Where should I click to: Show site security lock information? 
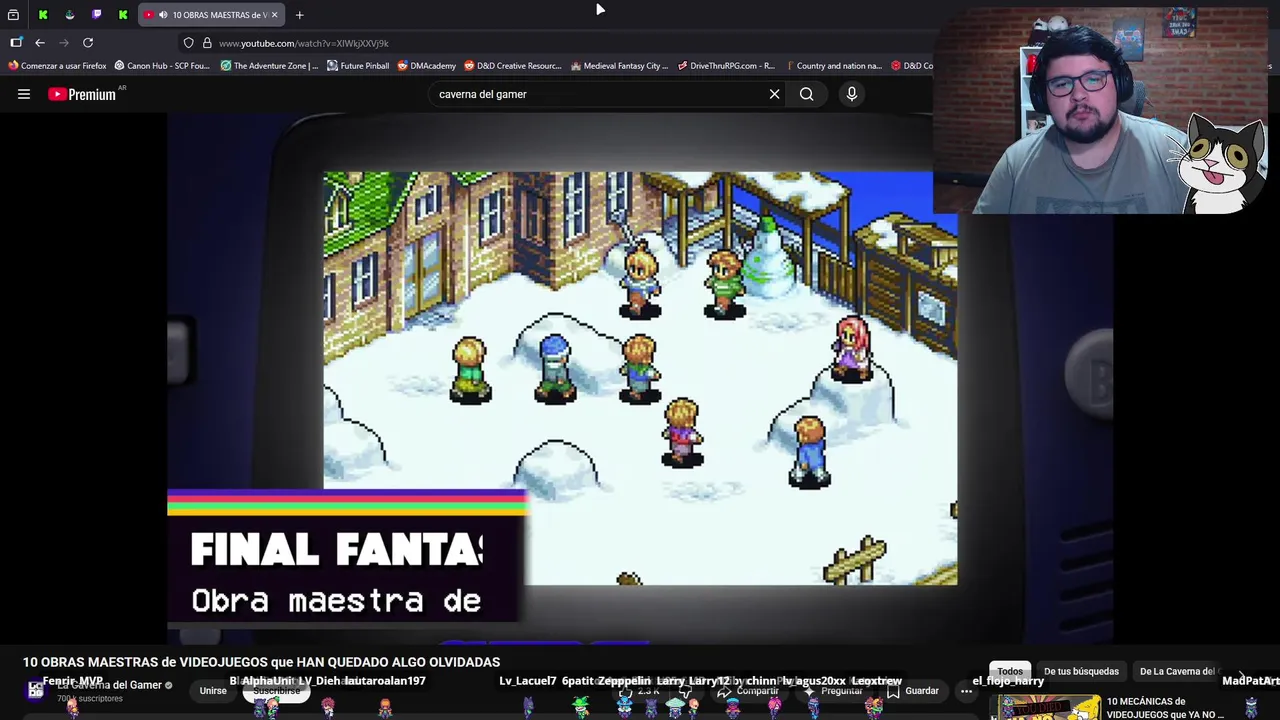pos(207,43)
